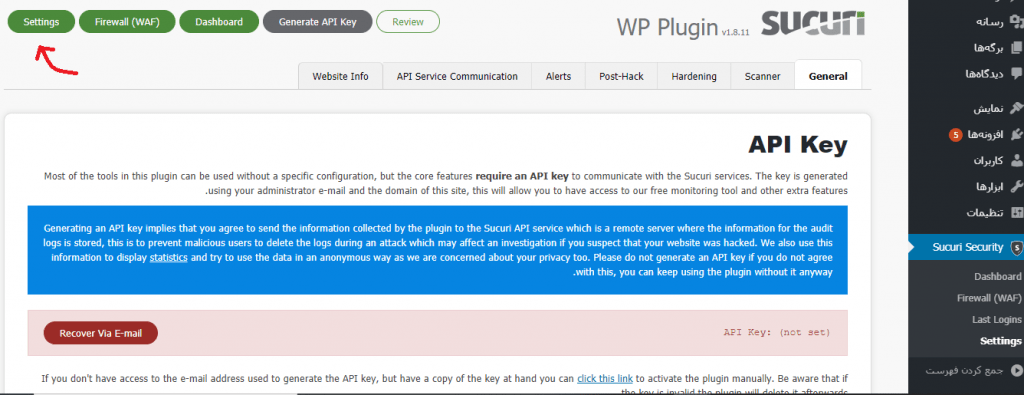Image resolution: width=1024 pixels, height=395 pixels.
Task: Click the green Settings button
Action: 40,22
